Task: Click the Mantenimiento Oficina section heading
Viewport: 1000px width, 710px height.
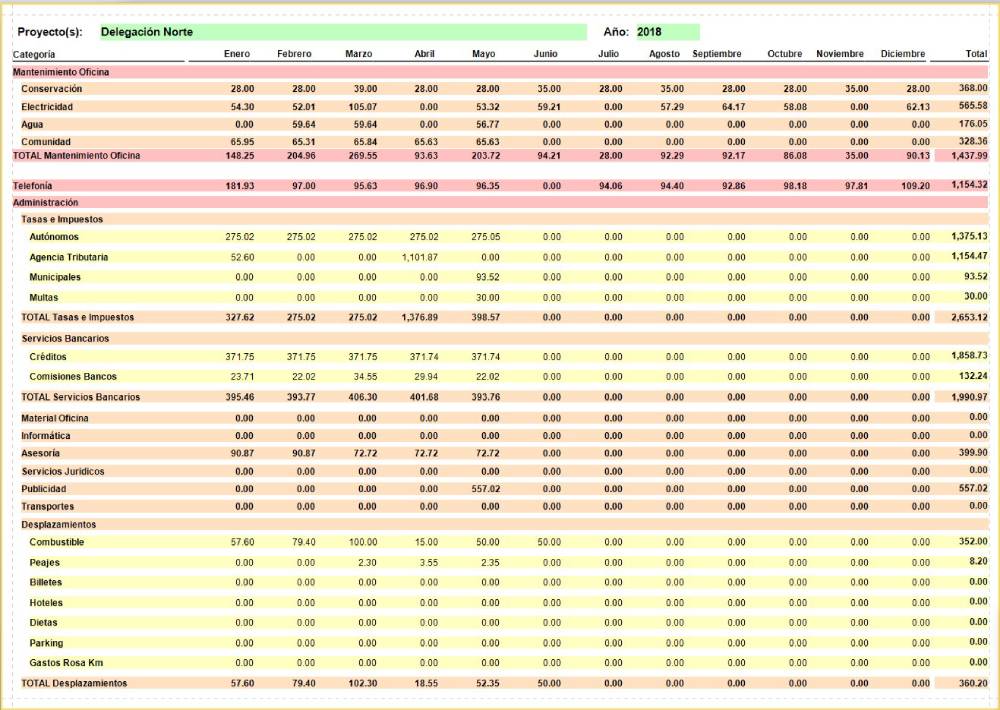Action: pos(61,72)
